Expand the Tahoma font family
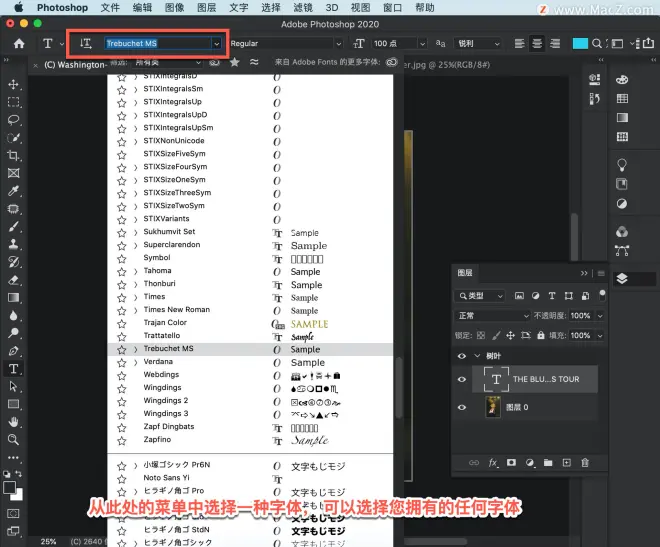 tap(136, 271)
